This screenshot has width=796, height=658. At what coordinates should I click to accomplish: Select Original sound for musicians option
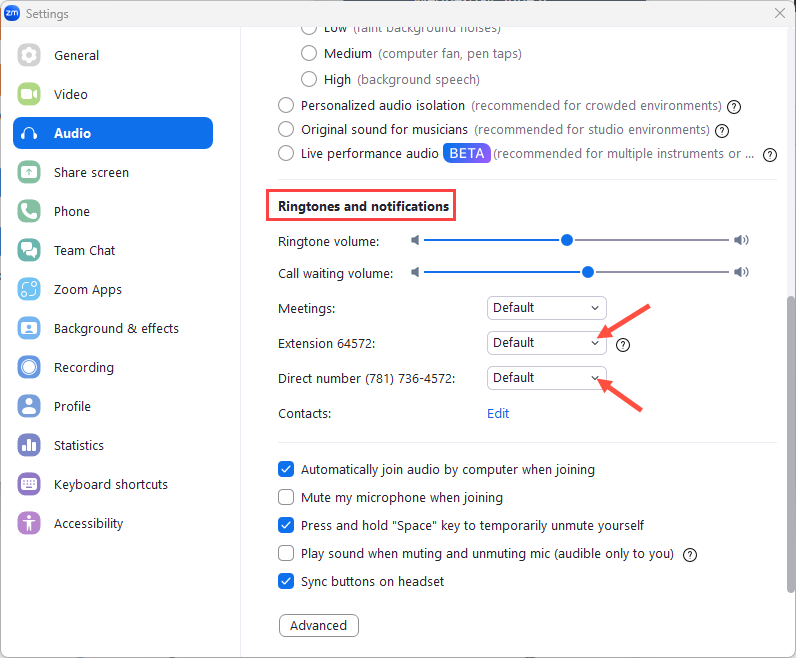(x=286, y=129)
